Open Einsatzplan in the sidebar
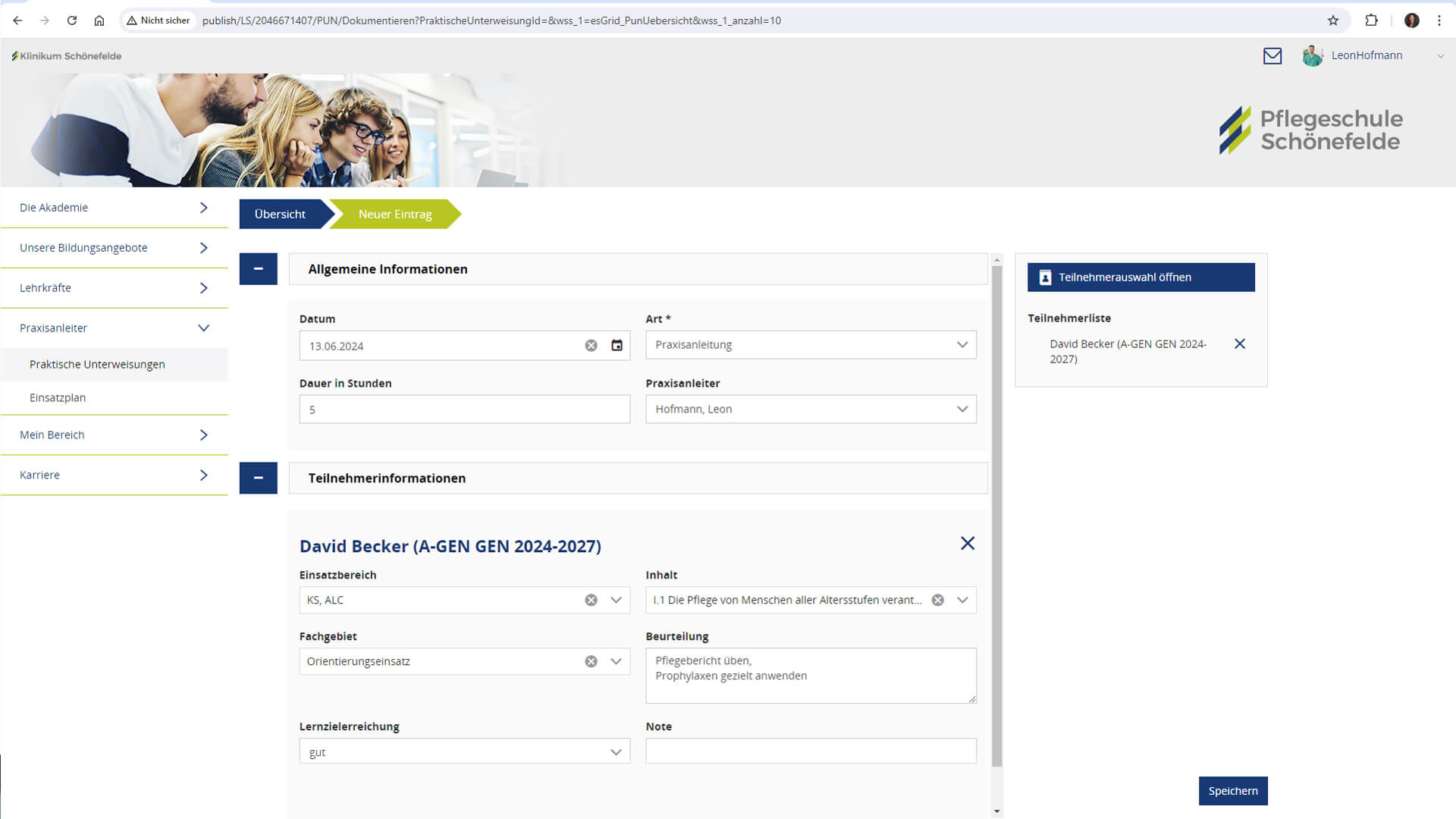The width and height of the screenshot is (1456, 819). 58,397
